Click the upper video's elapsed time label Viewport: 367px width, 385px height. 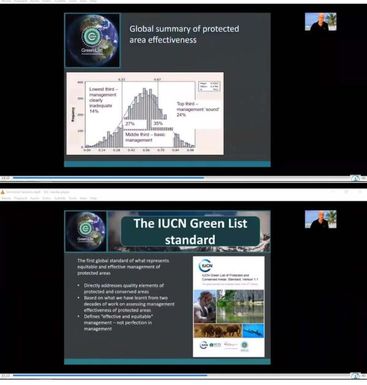click(x=5, y=178)
